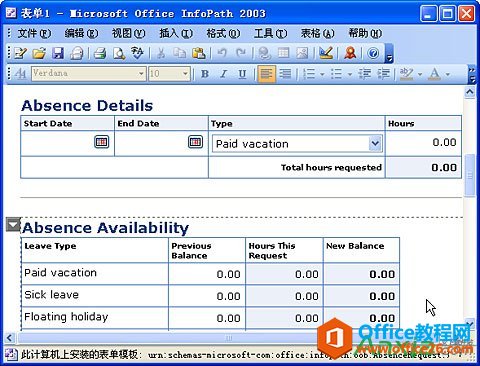Click the Insert Table icon

tap(283, 53)
